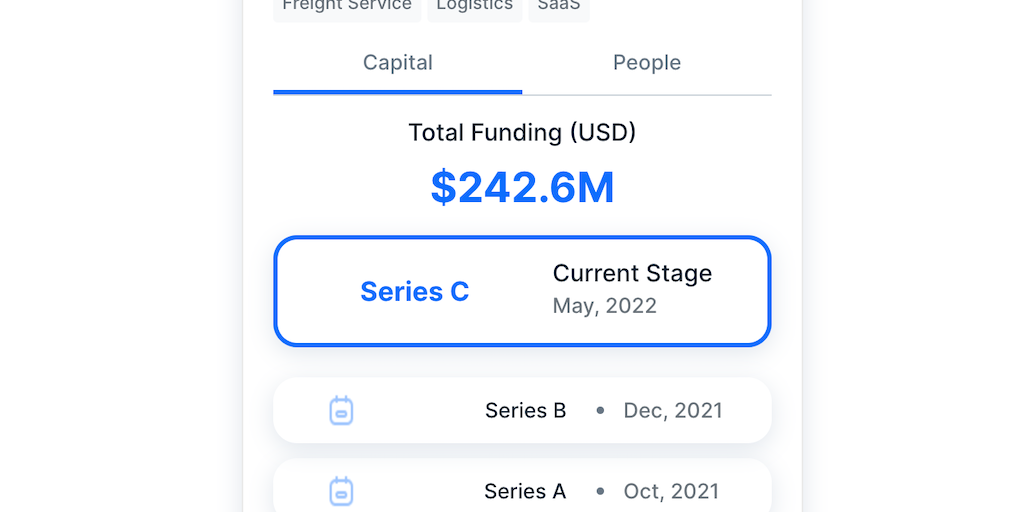The height and width of the screenshot is (512, 1024).
Task: Select the Freight Service tag
Action: click(x=347, y=6)
